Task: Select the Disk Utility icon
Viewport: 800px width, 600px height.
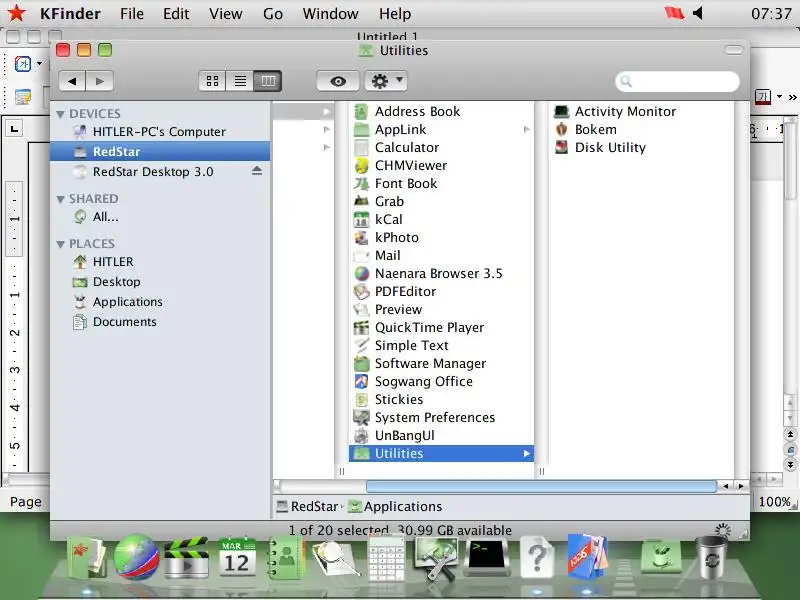Action: click(x=561, y=147)
